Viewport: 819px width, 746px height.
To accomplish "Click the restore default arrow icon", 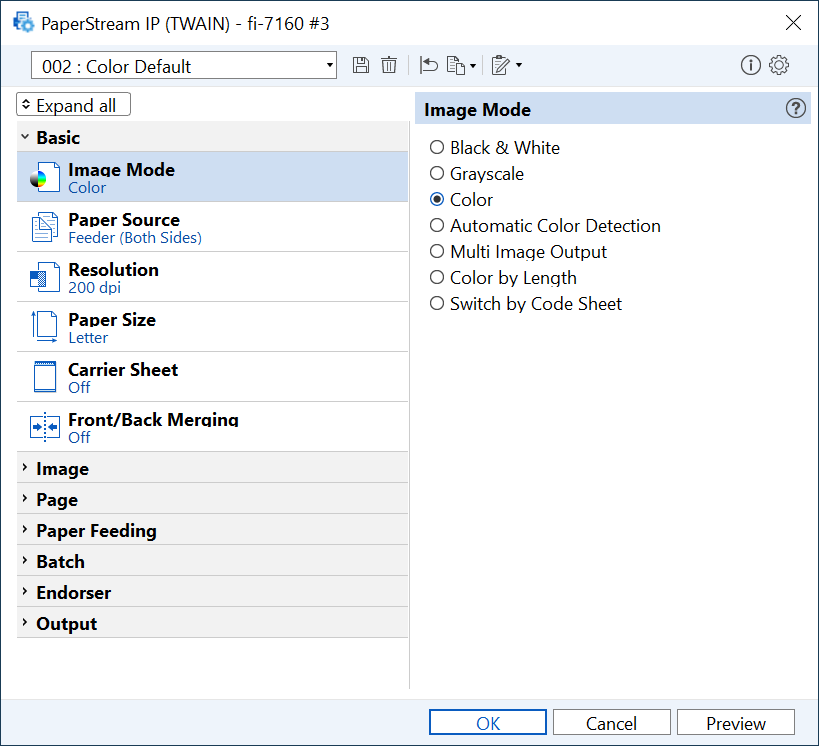I will [428, 65].
